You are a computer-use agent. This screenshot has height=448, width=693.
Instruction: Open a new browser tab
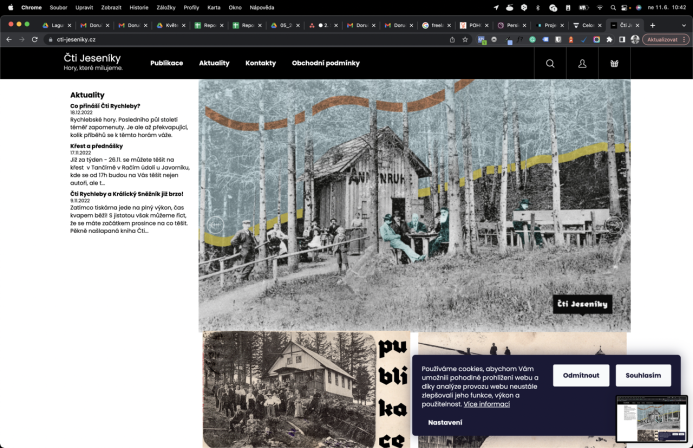tap(652, 25)
